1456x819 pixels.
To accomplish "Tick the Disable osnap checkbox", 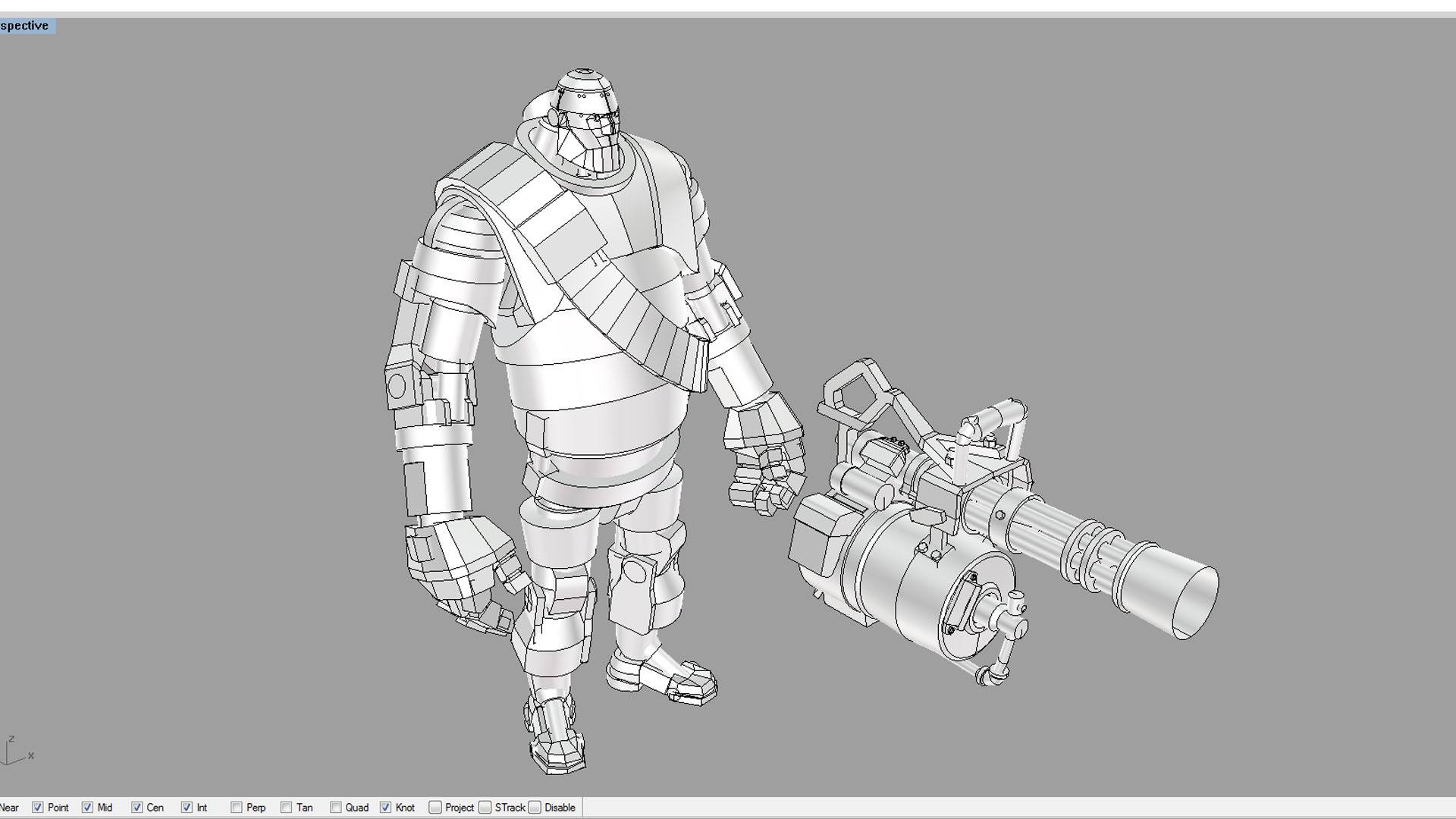I will point(535,808).
